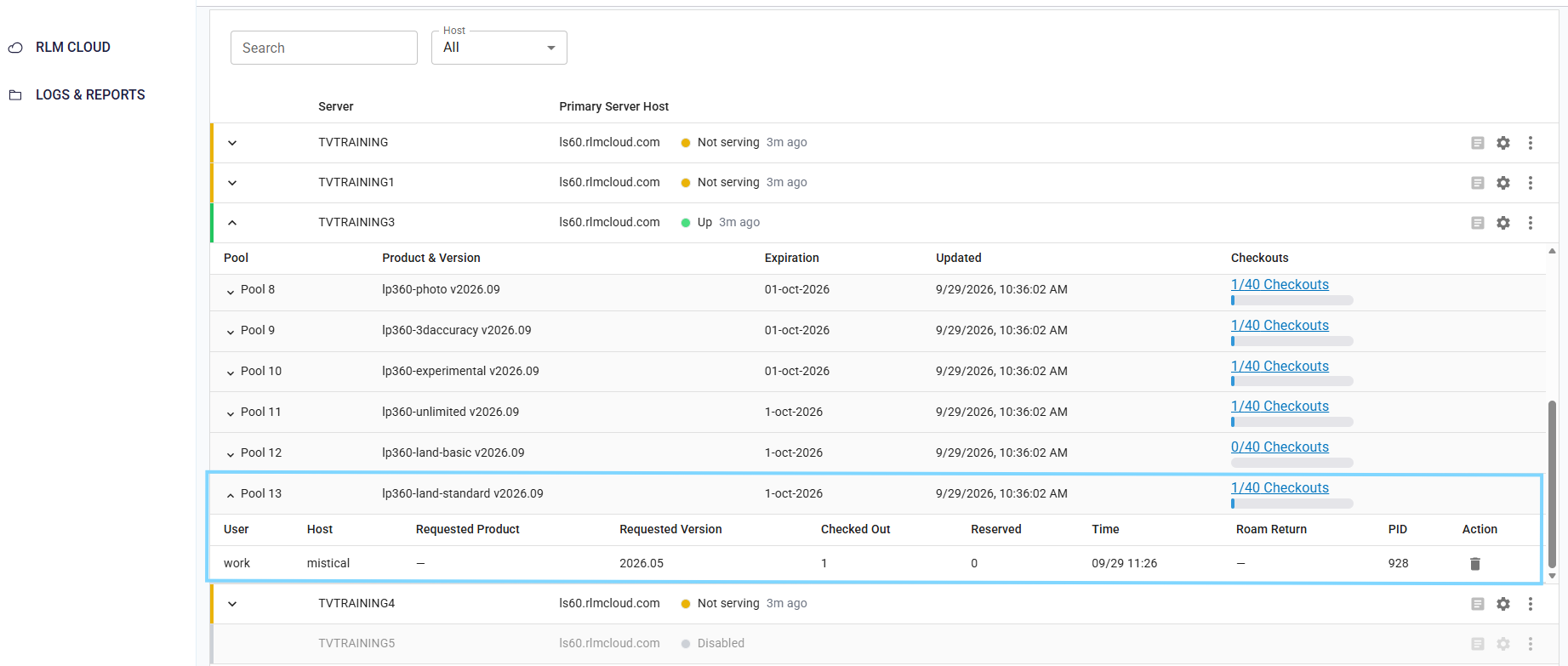Open LOGS & REPORTS menu item
1568x666 pixels.
[90, 95]
